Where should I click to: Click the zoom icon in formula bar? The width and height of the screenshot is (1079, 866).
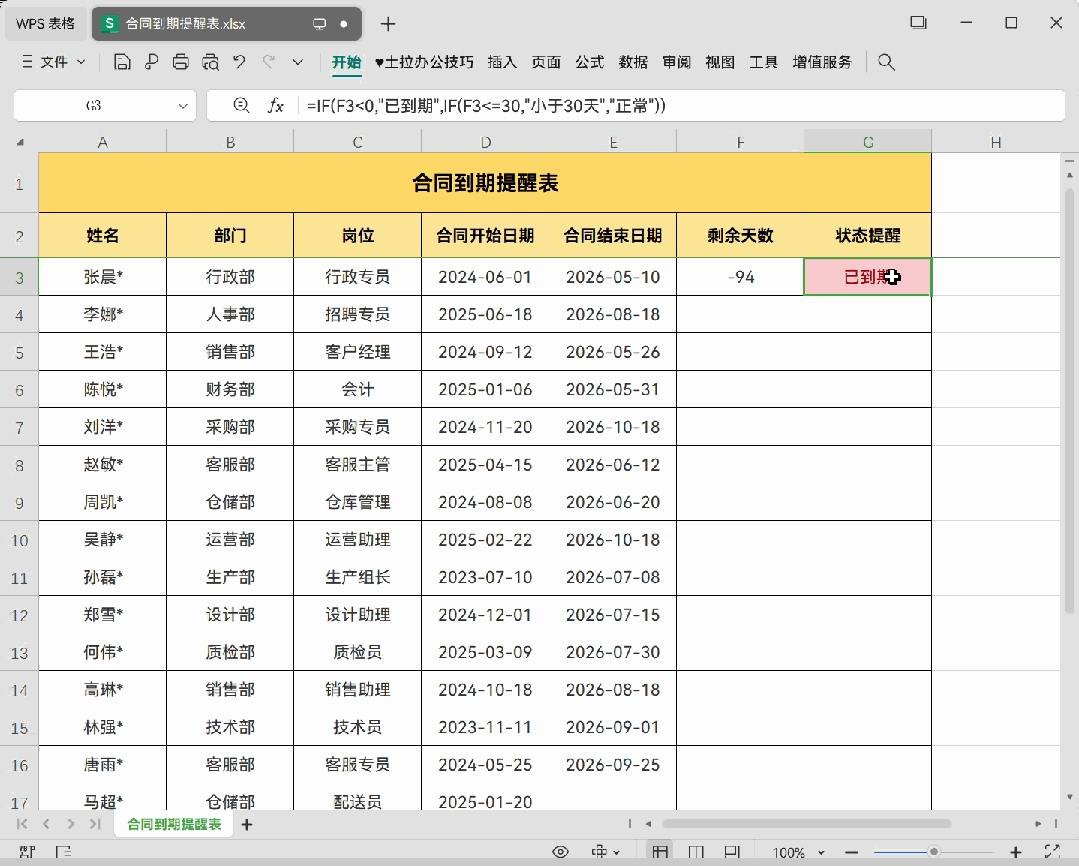coord(241,105)
